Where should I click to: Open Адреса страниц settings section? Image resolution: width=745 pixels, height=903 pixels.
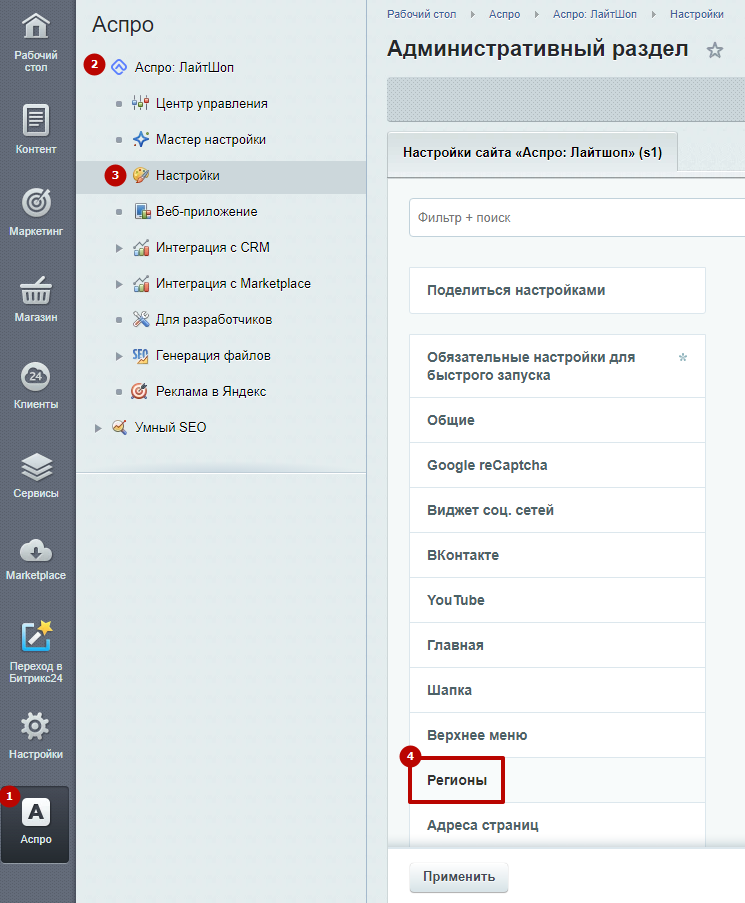[x=557, y=825]
